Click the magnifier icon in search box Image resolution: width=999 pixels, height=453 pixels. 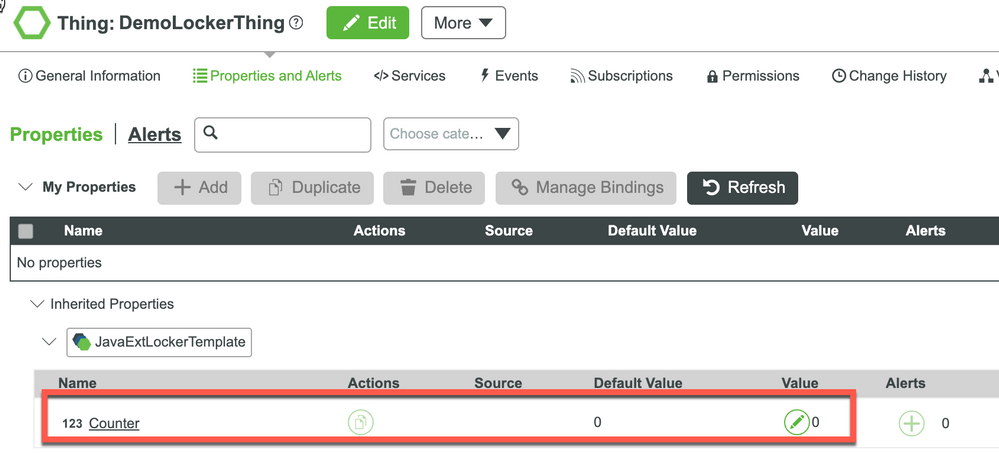(211, 133)
